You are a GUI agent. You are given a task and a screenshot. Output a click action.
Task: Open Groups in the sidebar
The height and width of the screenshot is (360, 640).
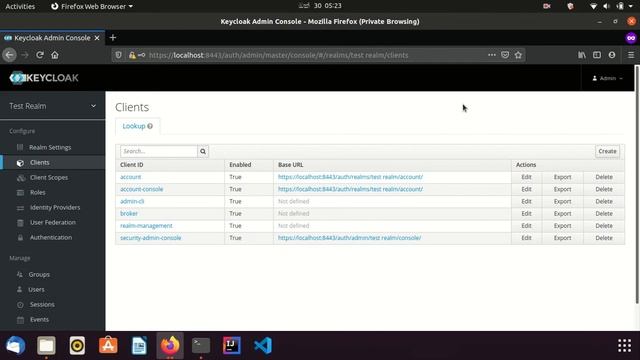tap(39, 274)
